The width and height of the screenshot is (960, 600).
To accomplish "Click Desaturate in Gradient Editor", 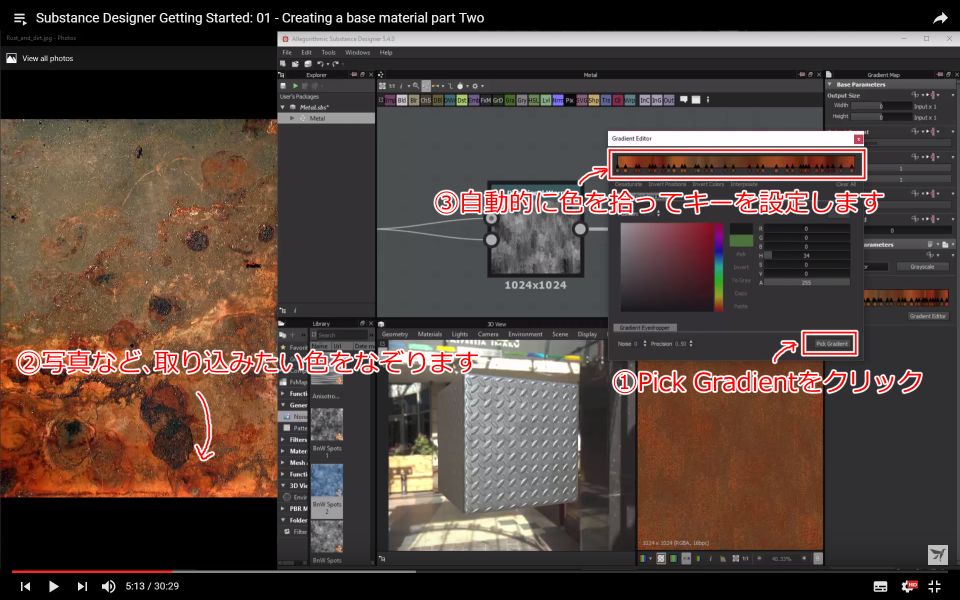I will coord(628,184).
